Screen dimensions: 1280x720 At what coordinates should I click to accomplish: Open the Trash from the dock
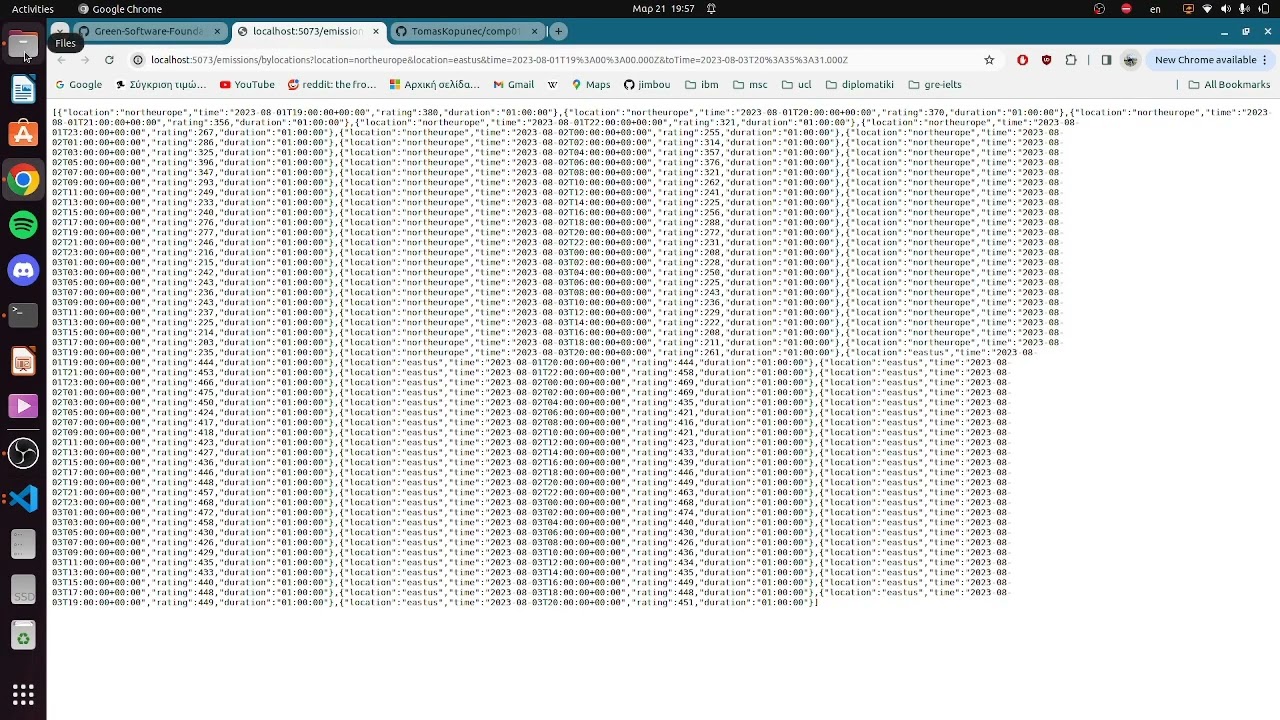tap(23, 636)
